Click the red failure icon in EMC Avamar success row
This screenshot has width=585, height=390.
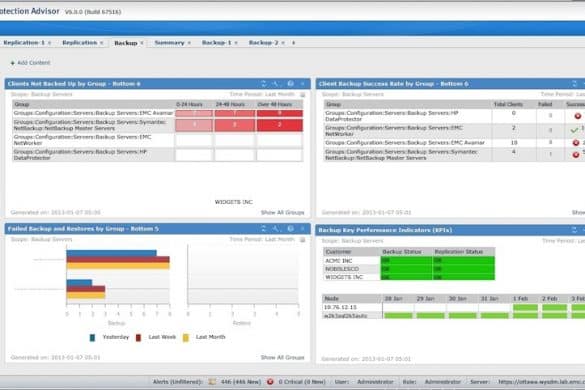coord(576,143)
